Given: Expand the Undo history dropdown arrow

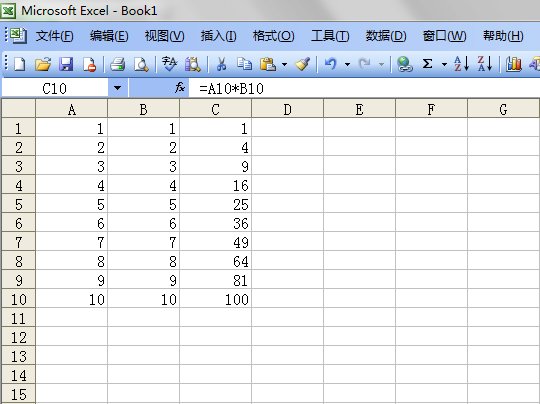Looking at the screenshot, I should click(347, 64).
